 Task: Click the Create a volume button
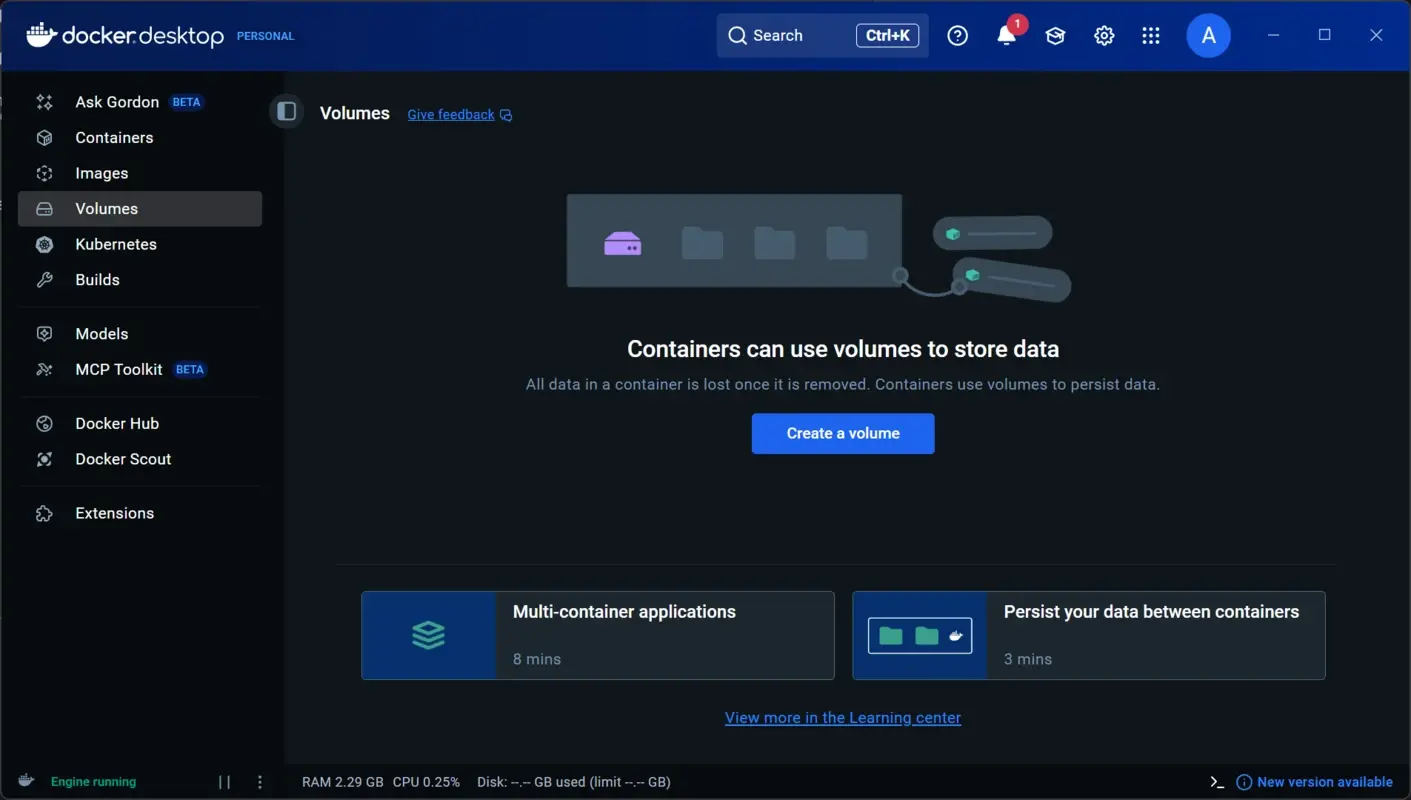tap(842, 433)
